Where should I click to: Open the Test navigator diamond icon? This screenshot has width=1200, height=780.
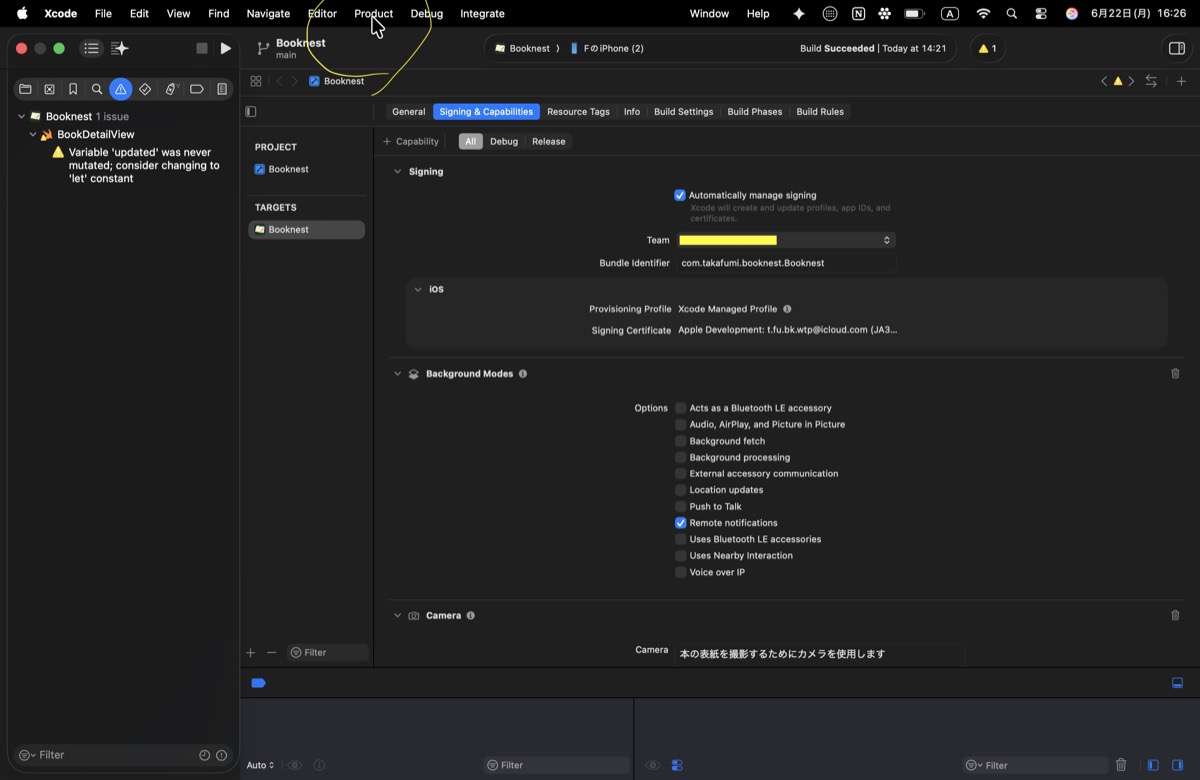145,89
